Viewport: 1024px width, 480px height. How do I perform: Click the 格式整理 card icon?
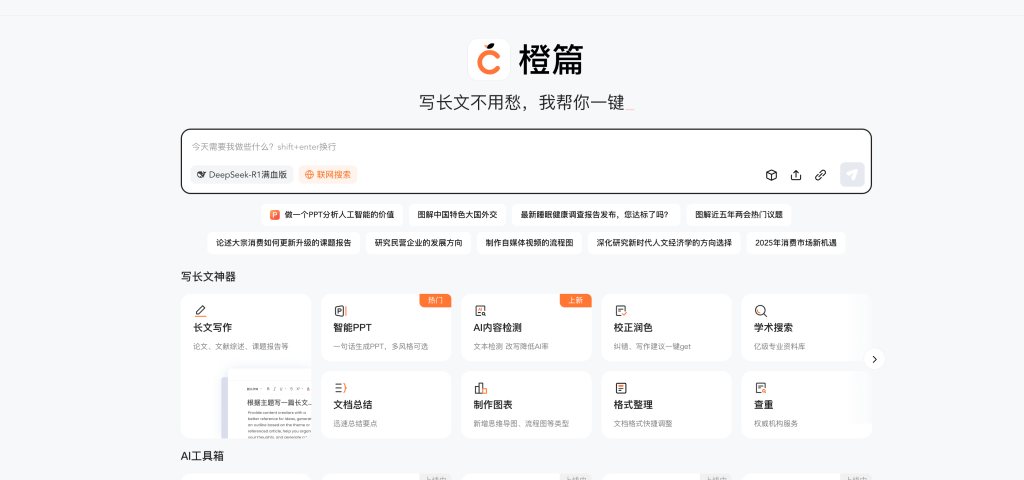tap(621, 388)
